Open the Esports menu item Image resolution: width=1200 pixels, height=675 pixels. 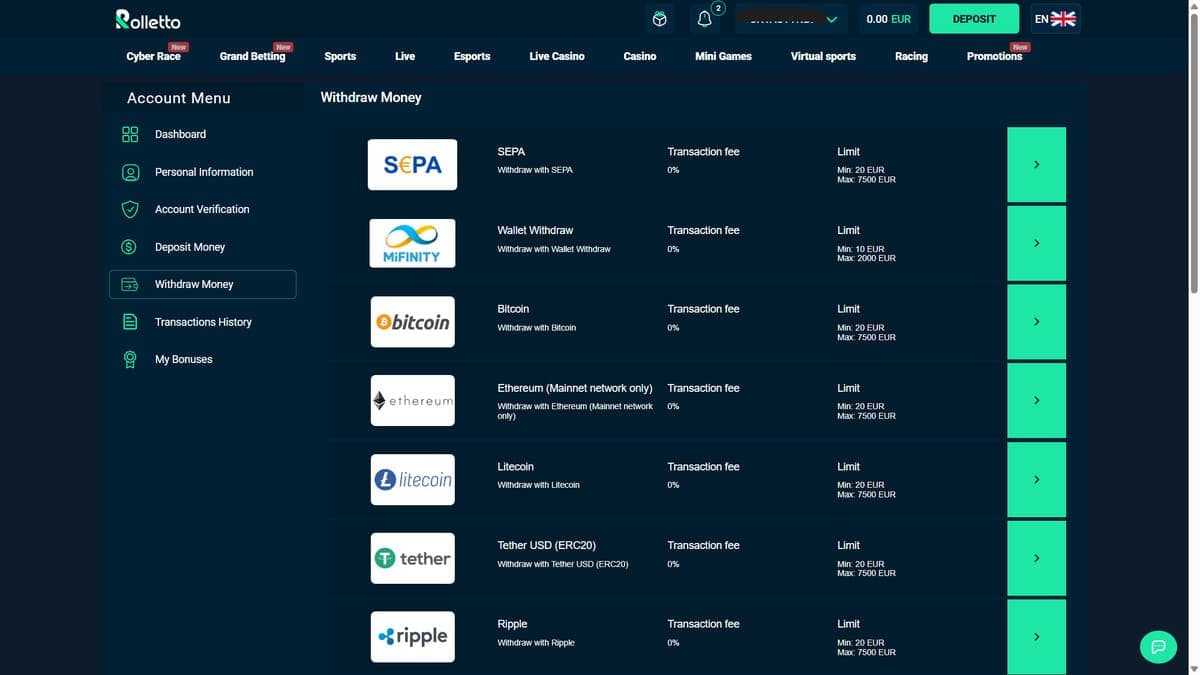click(472, 56)
